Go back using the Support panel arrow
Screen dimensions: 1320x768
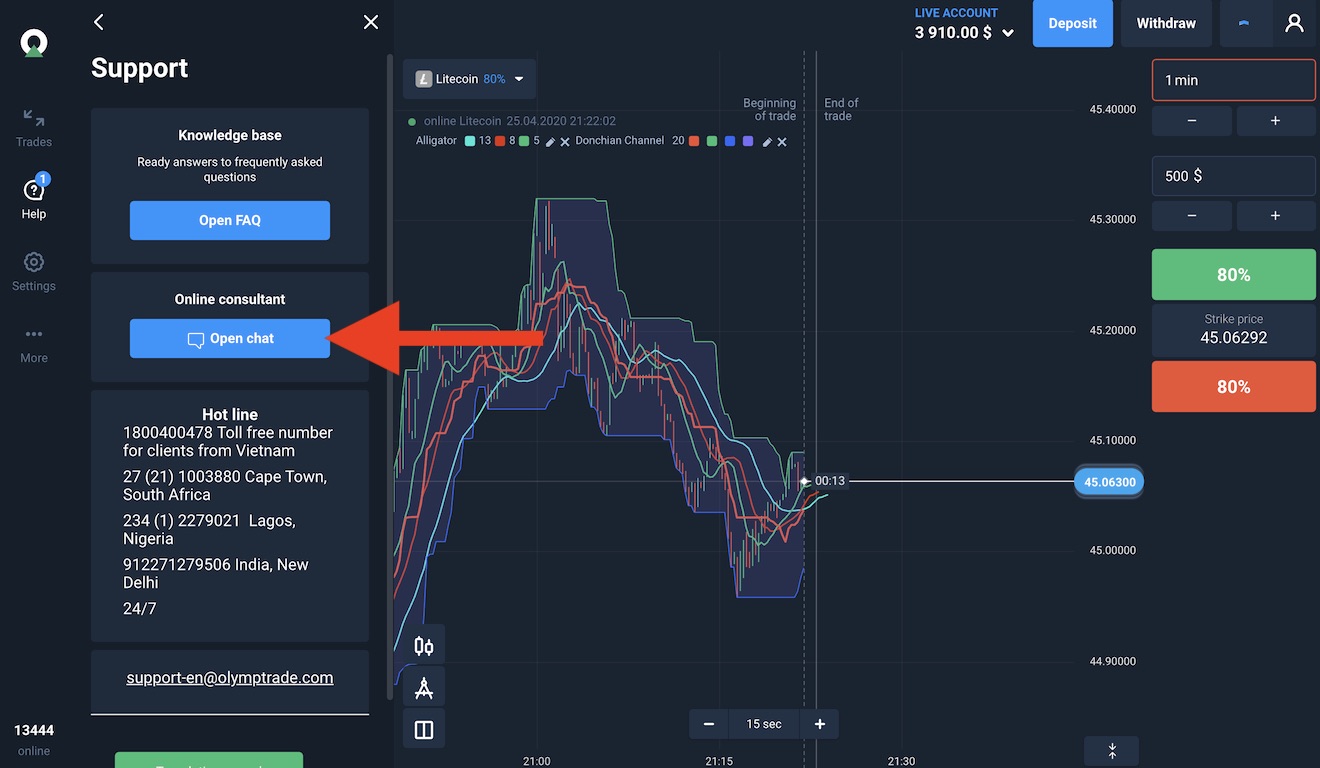click(x=99, y=22)
